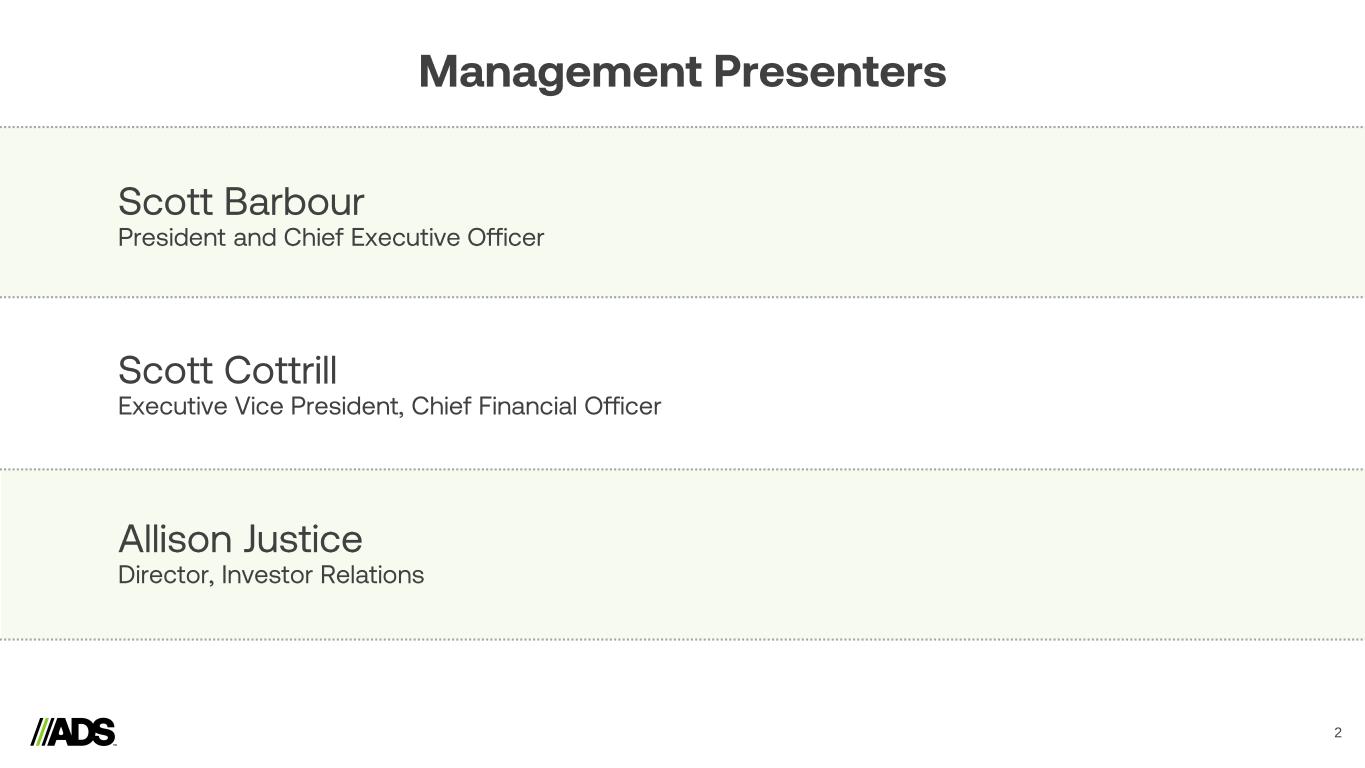Click the words Investor Relations
The height and width of the screenshot is (768, 1365).
[x=323, y=576]
